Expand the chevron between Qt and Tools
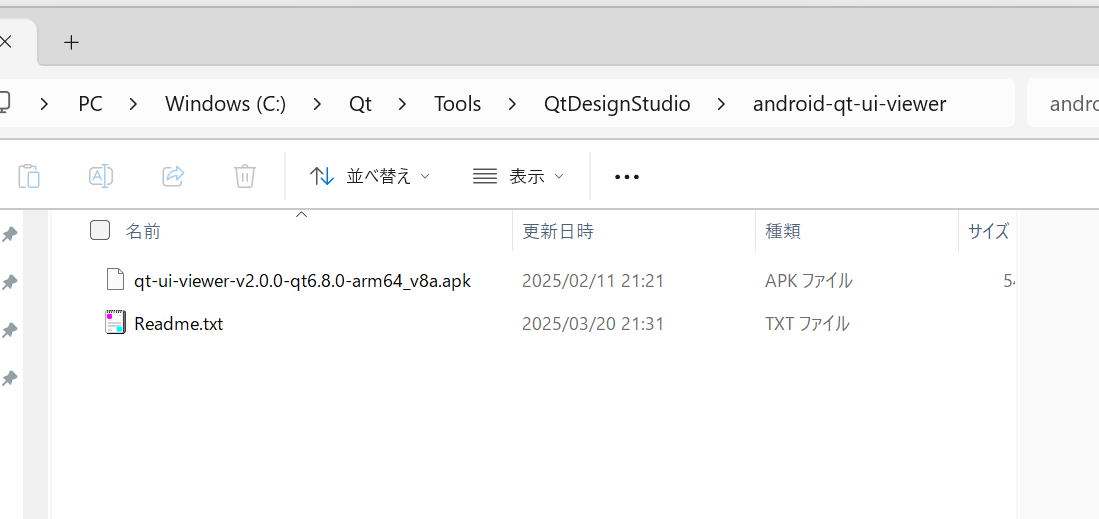The width and height of the screenshot is (1099, 519). pos(402,104)
